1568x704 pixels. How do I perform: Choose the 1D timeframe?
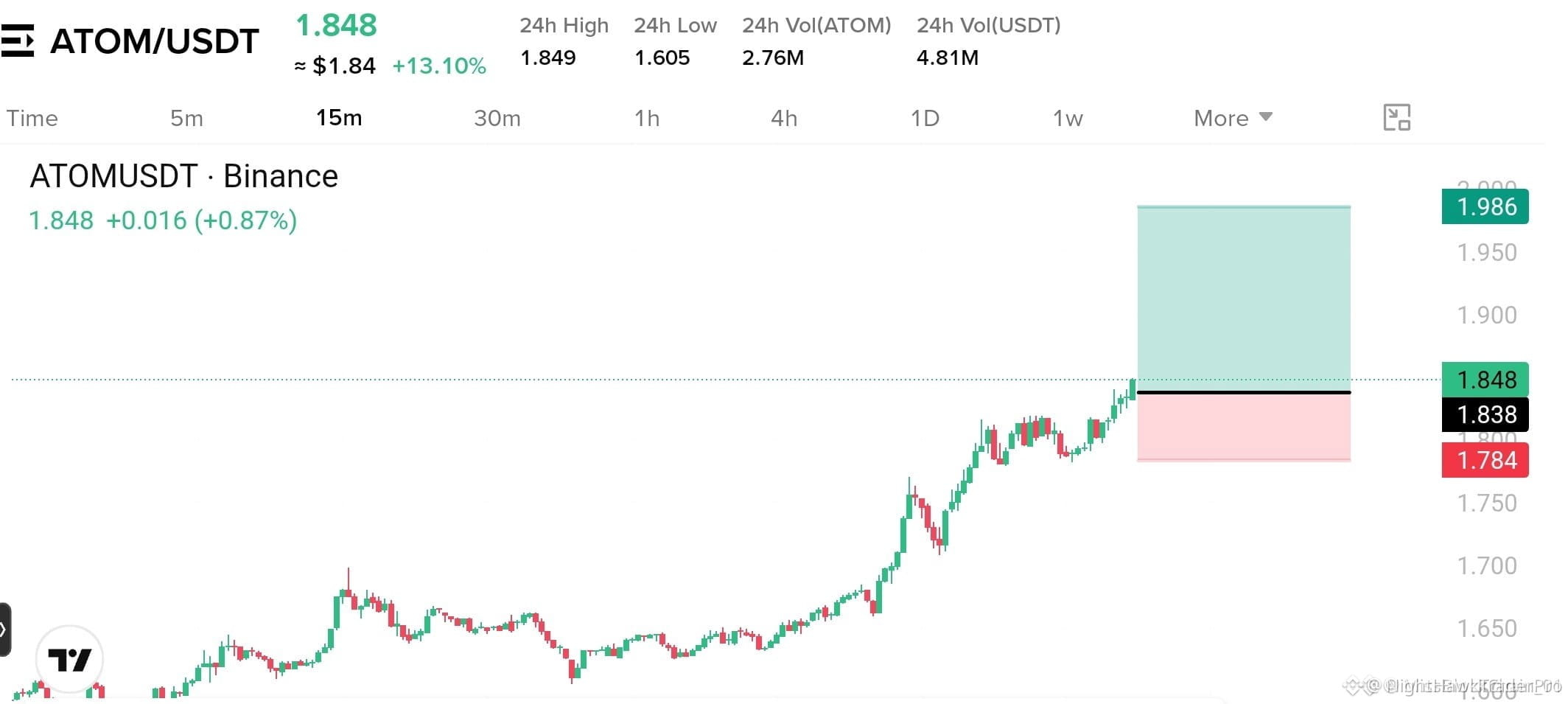(925, 118)
